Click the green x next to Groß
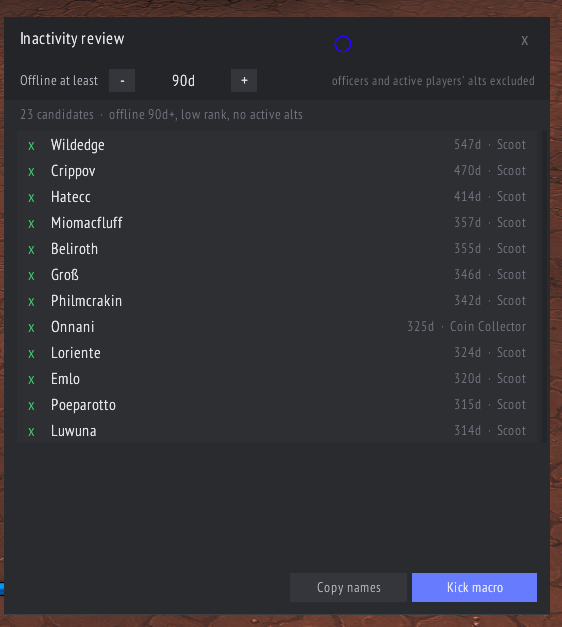The image size is (562, 627). point(31,276)
